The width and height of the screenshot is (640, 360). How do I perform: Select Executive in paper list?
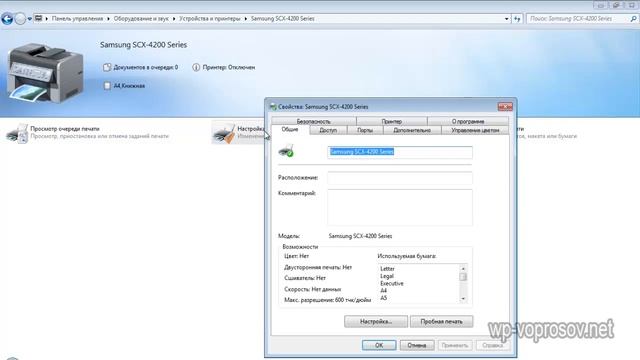point(392,284)
